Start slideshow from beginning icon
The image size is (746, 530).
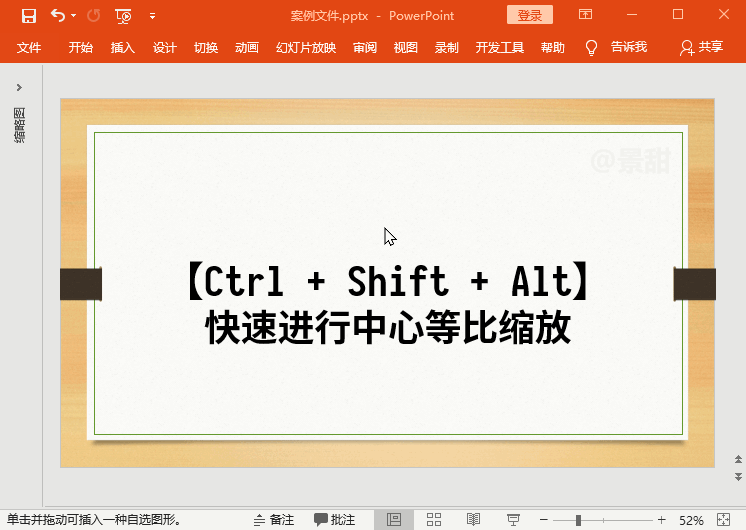(123, 16)
